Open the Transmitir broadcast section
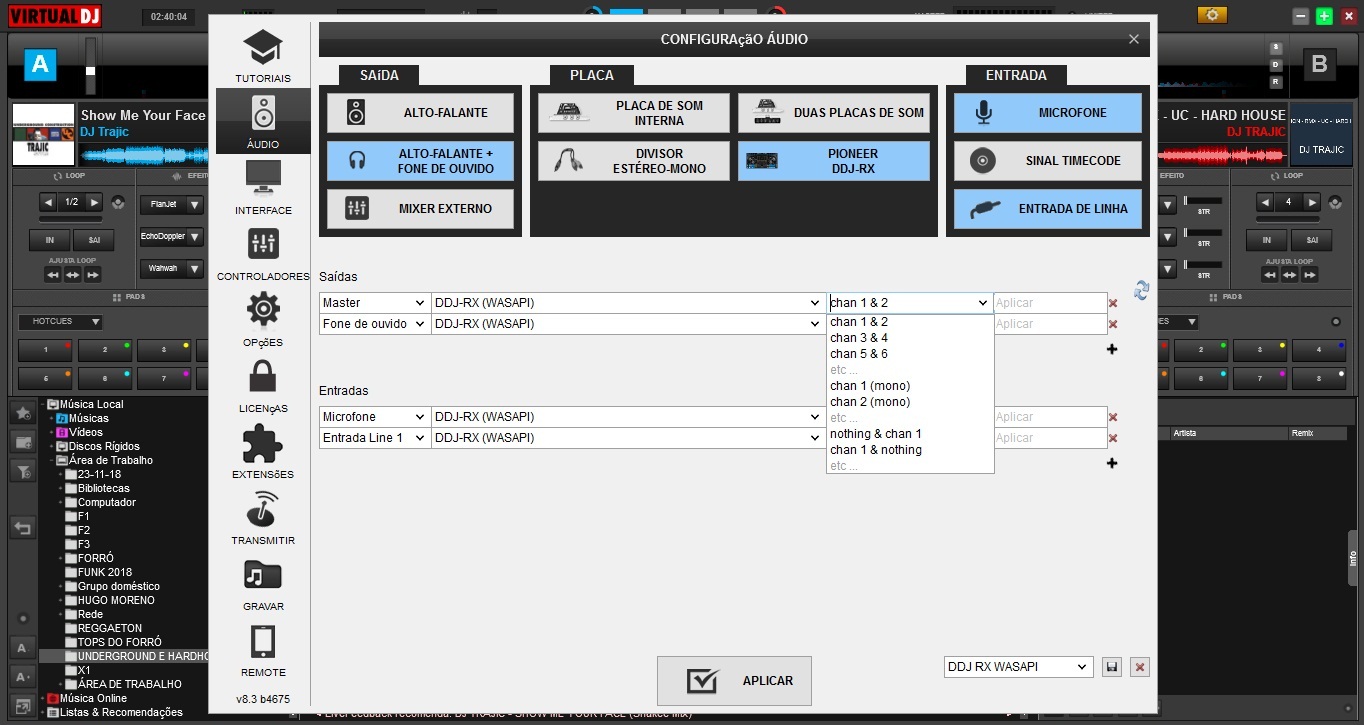This screenshot has width=1364, height=725. pos(263,518)
